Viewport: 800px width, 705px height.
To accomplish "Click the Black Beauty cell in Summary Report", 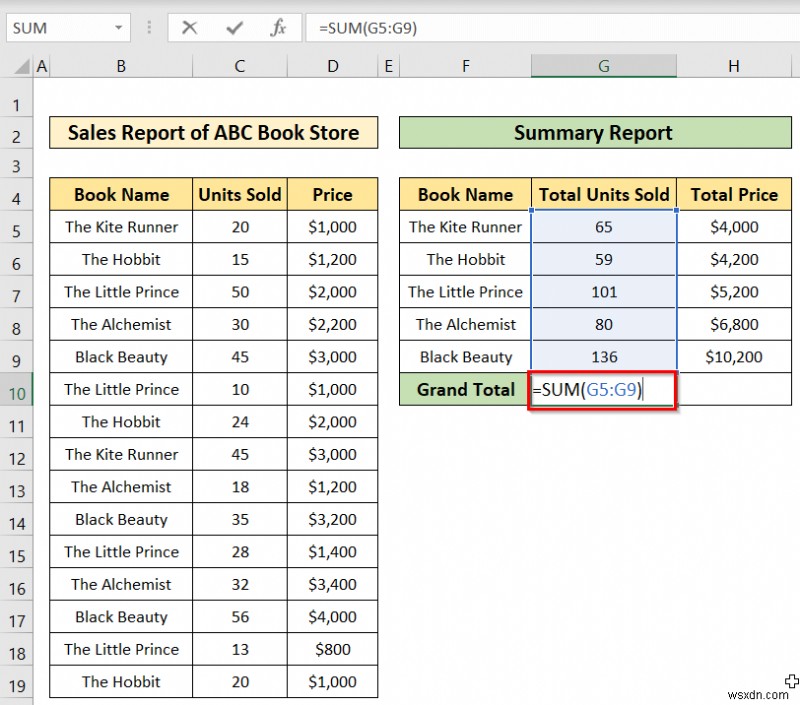I will (464, 357).
